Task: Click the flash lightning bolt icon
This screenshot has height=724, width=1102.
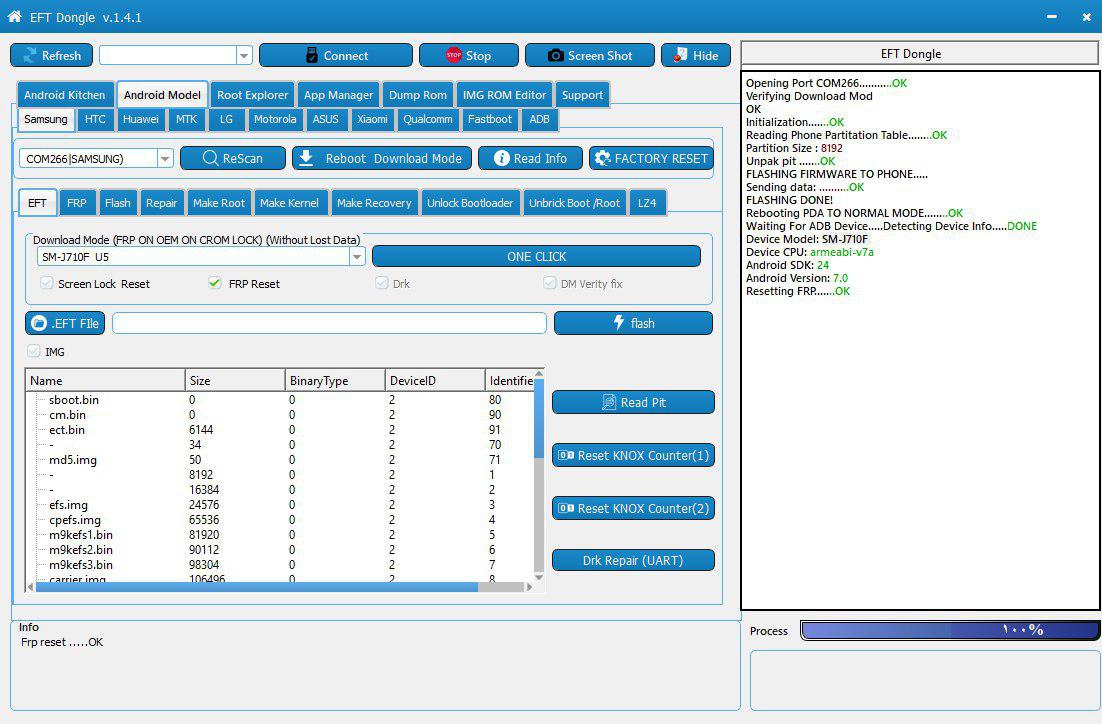Action: (618, 323)
